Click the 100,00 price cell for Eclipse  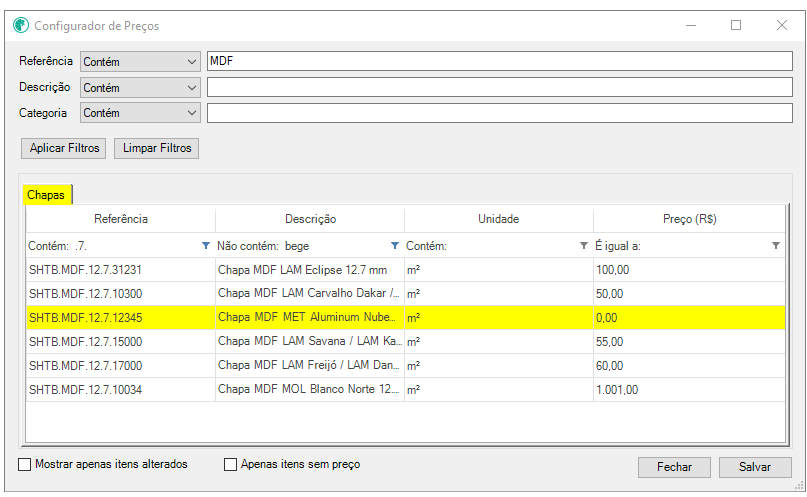[x=688, y=270]
